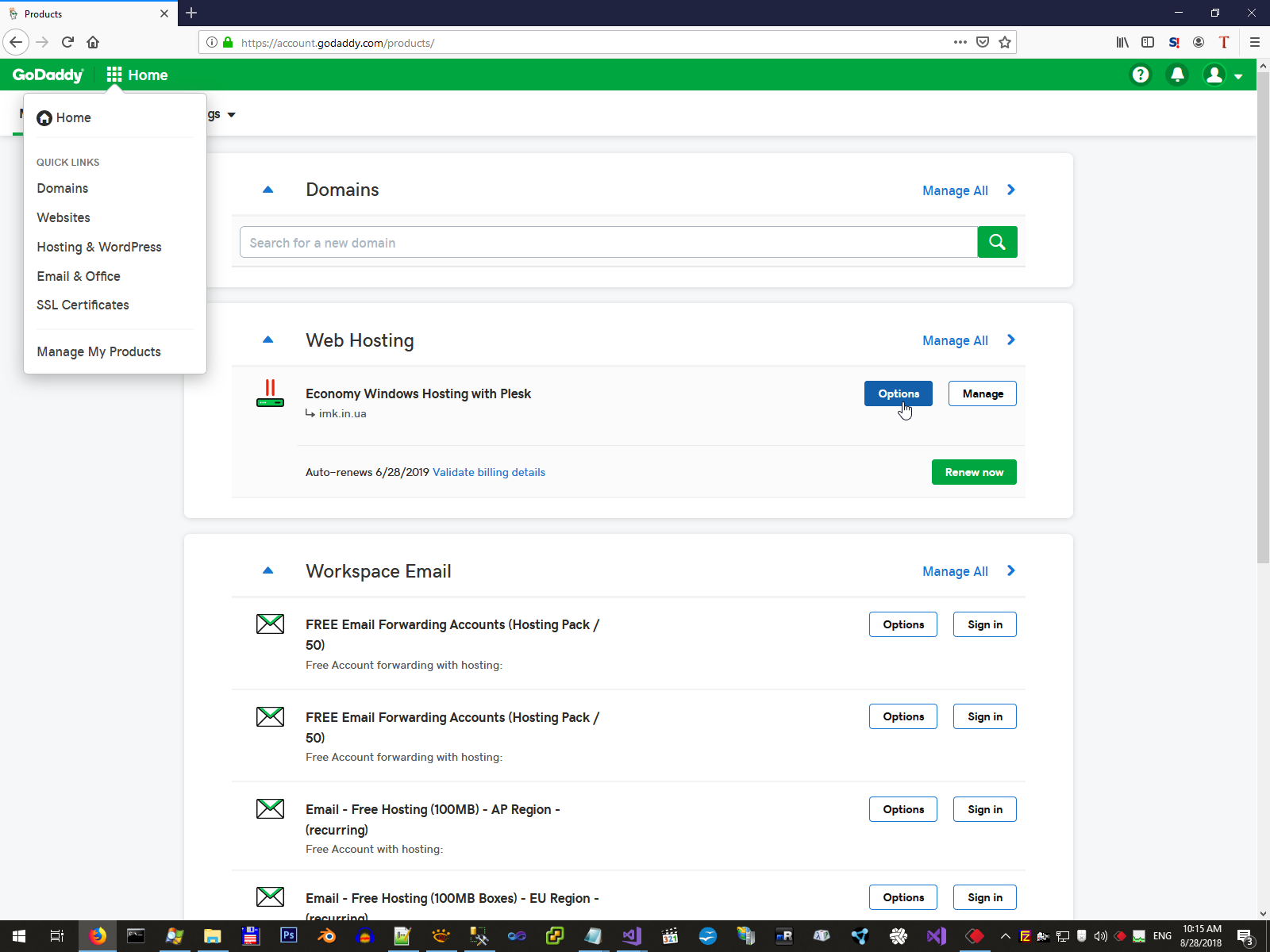Image resolution: width=1270 pixels, height=952 pixels.
Task: Click the page vertical scrollbar
Action: click(1264, 317)
